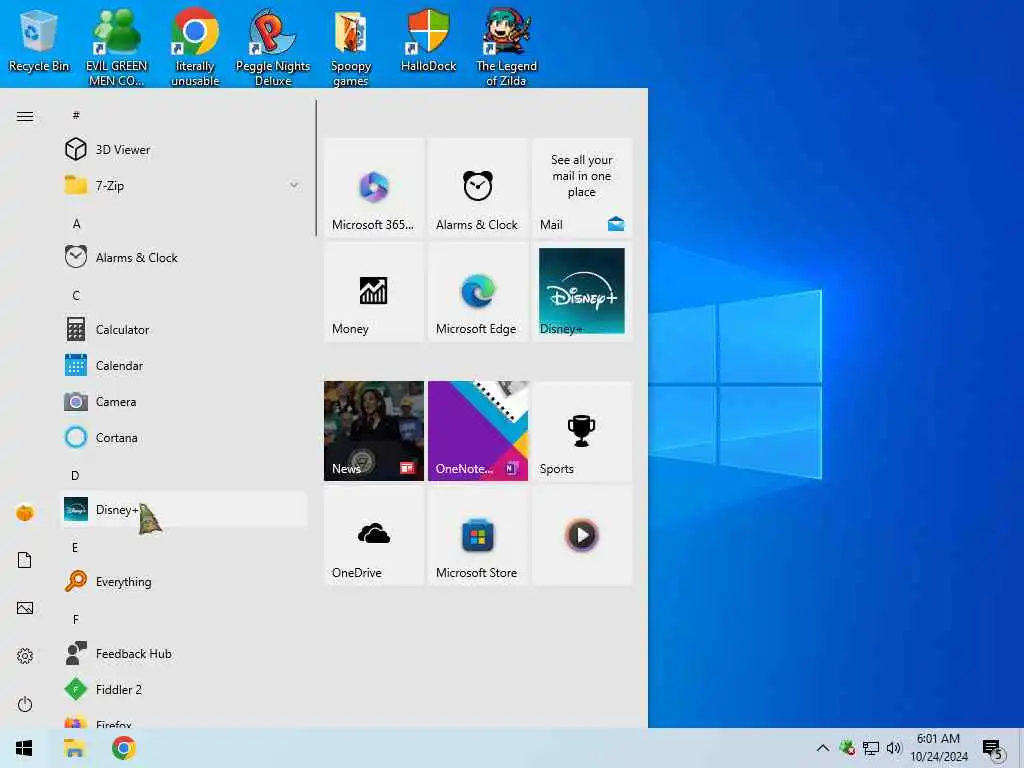The image size is (1024, 768).
Task: Launch Peggle Nights Deluxe desktop shortcut
Action: pos(273,48)
